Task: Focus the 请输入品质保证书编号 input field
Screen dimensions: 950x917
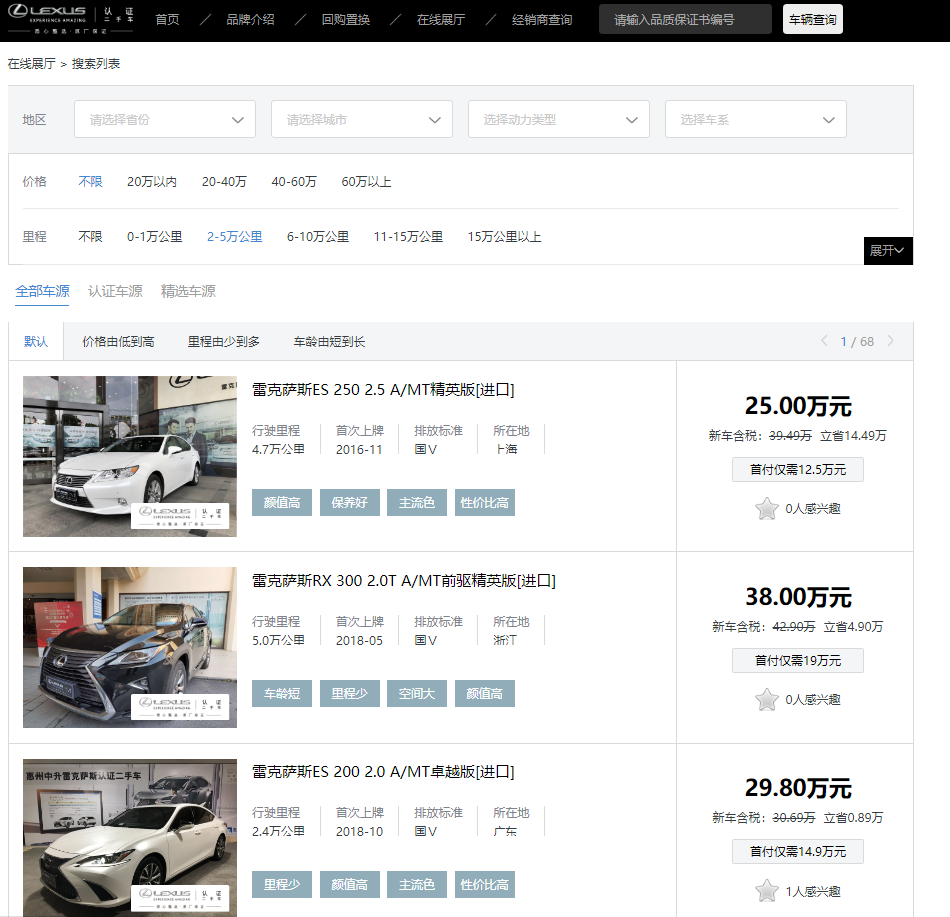Action: pos(685,19)
